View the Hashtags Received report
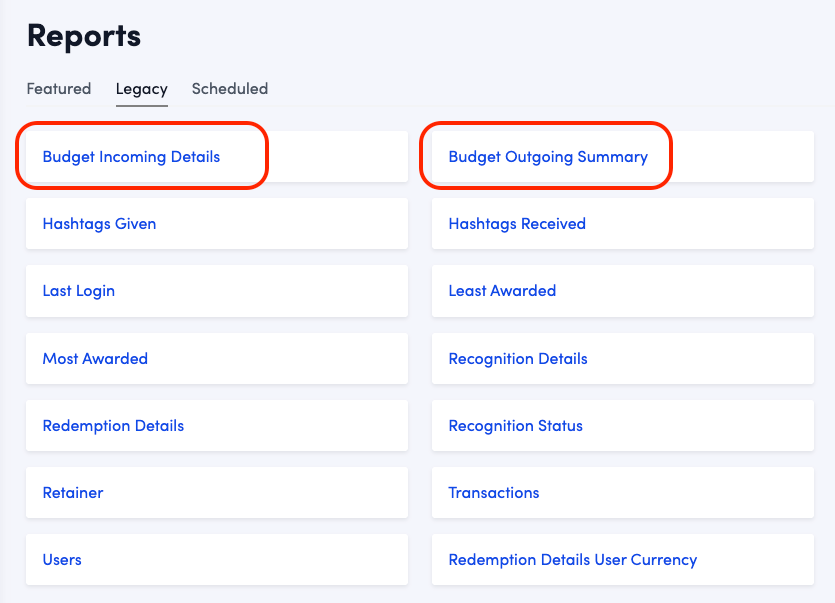835x603 pixels. pyautogui.click(x=517, y=224)
